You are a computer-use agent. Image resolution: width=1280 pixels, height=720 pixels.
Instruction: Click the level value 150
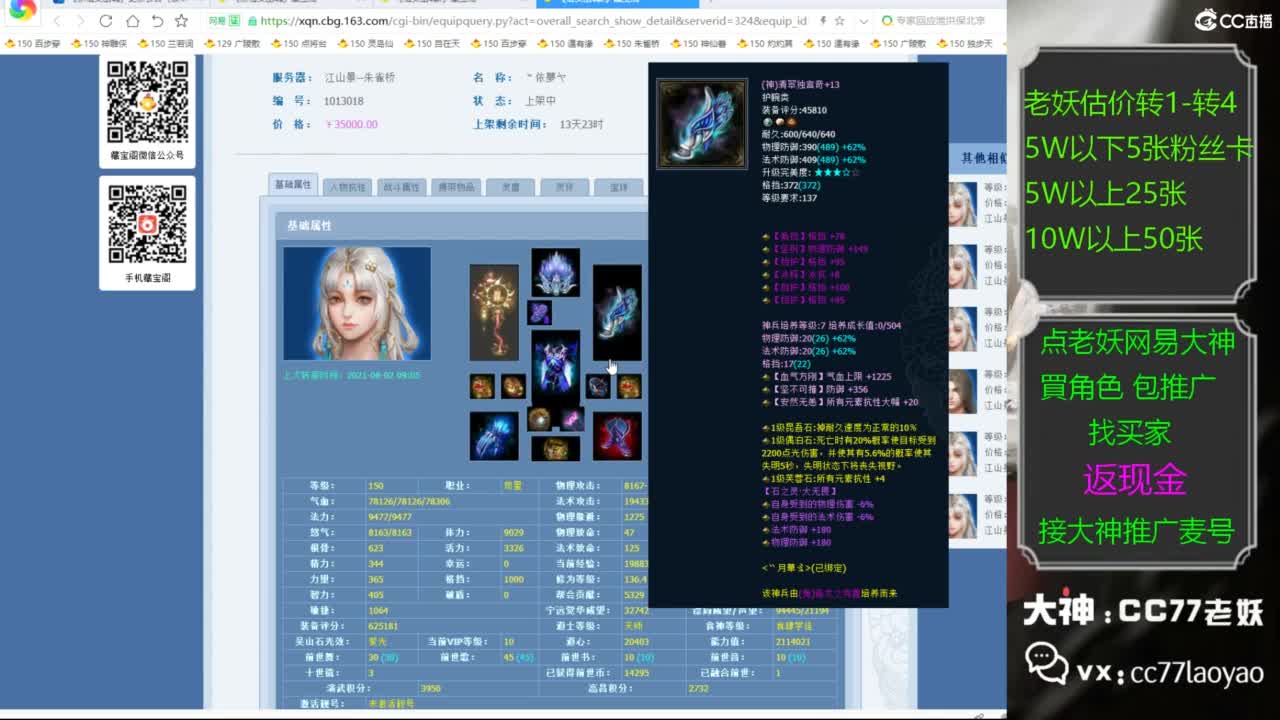[x=375, y=486]
